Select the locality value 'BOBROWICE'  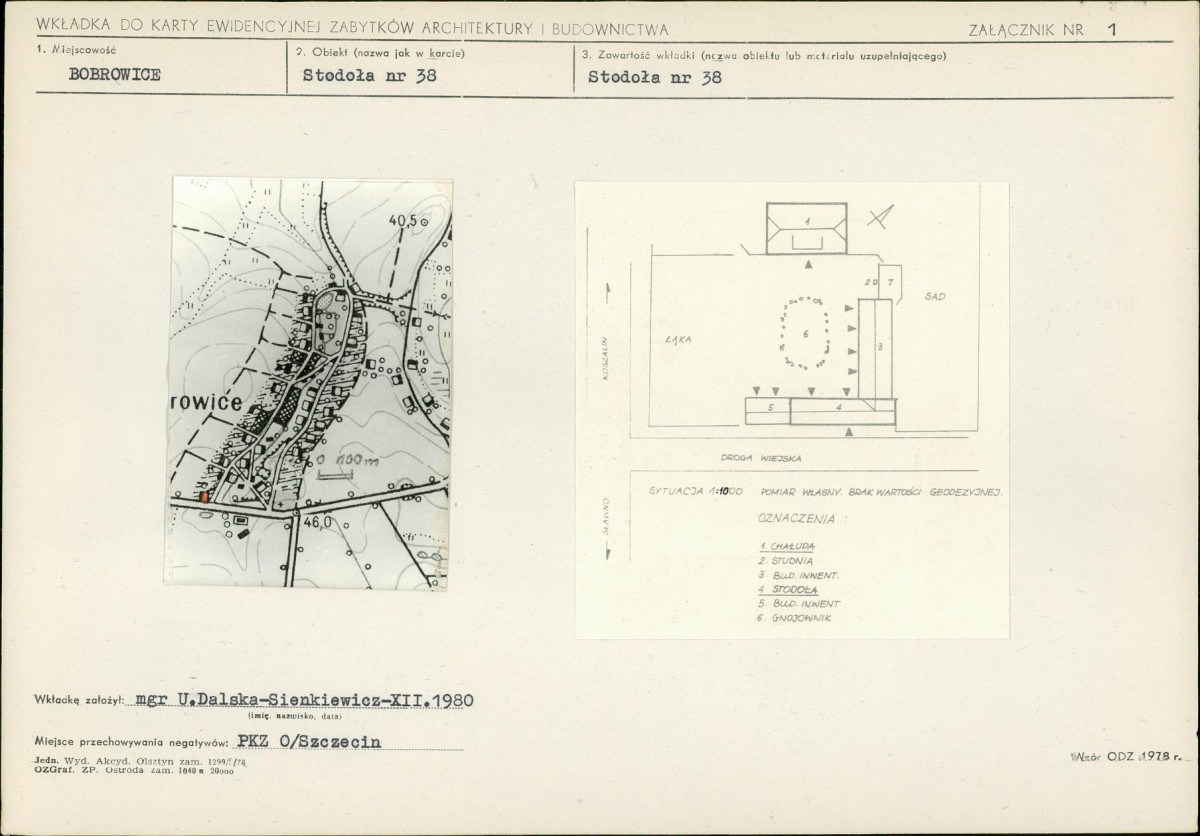pyautogui.click(x=114, y=75)
